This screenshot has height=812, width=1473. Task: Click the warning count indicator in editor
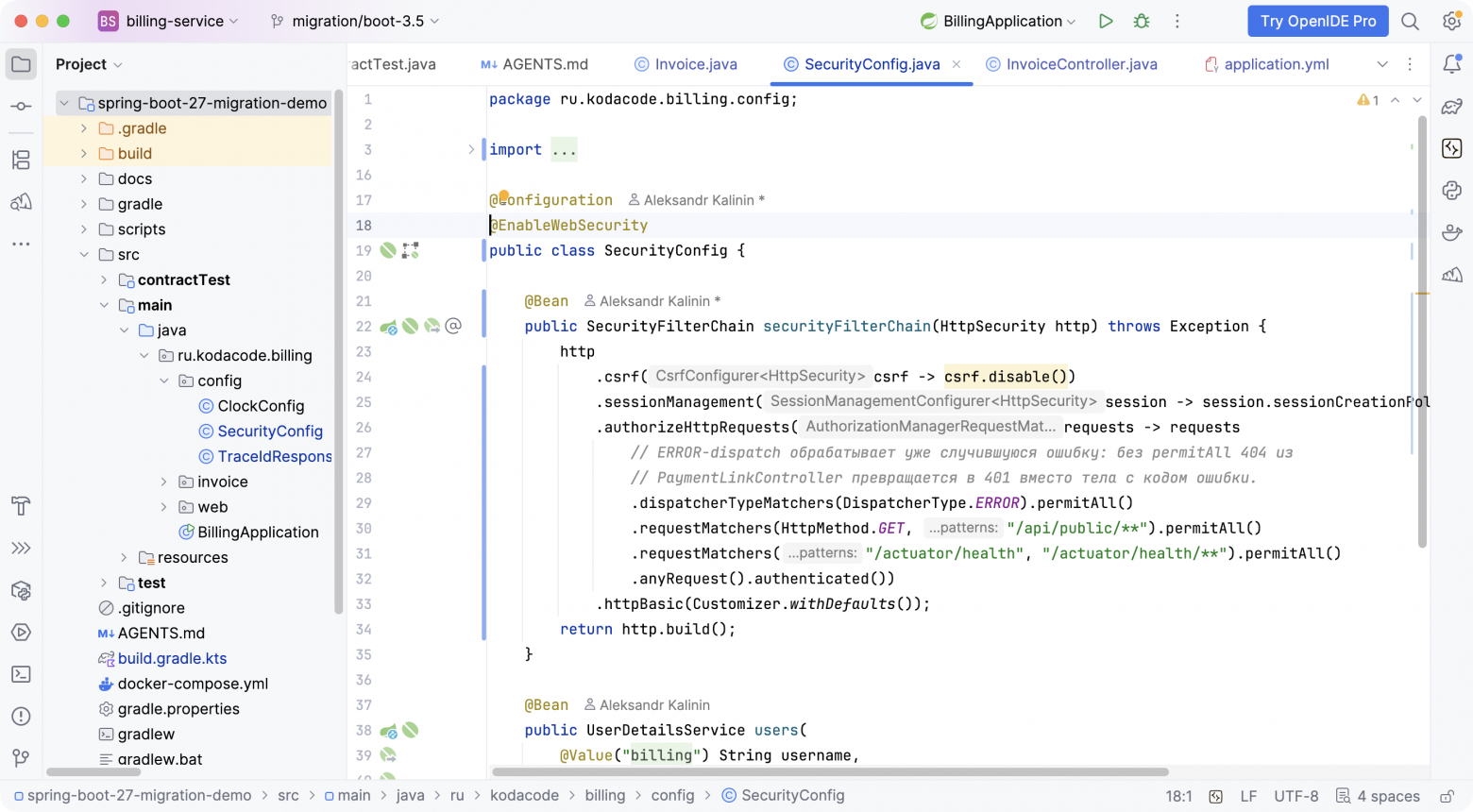click(x=1368, y=100)
